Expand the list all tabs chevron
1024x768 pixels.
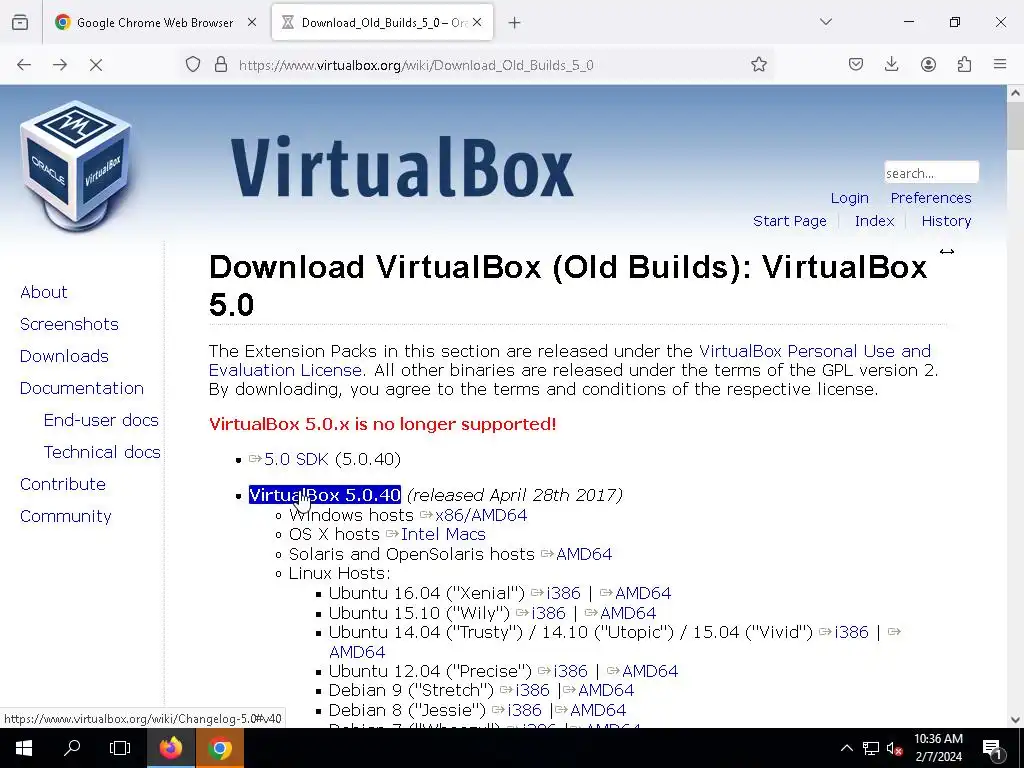[x=825, y=22]
